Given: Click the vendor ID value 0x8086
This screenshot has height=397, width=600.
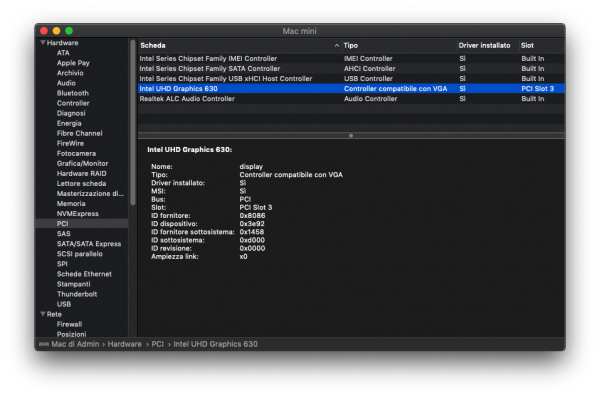Looking at the screenshot, I should pyautogui.click(x=252, y=216).
